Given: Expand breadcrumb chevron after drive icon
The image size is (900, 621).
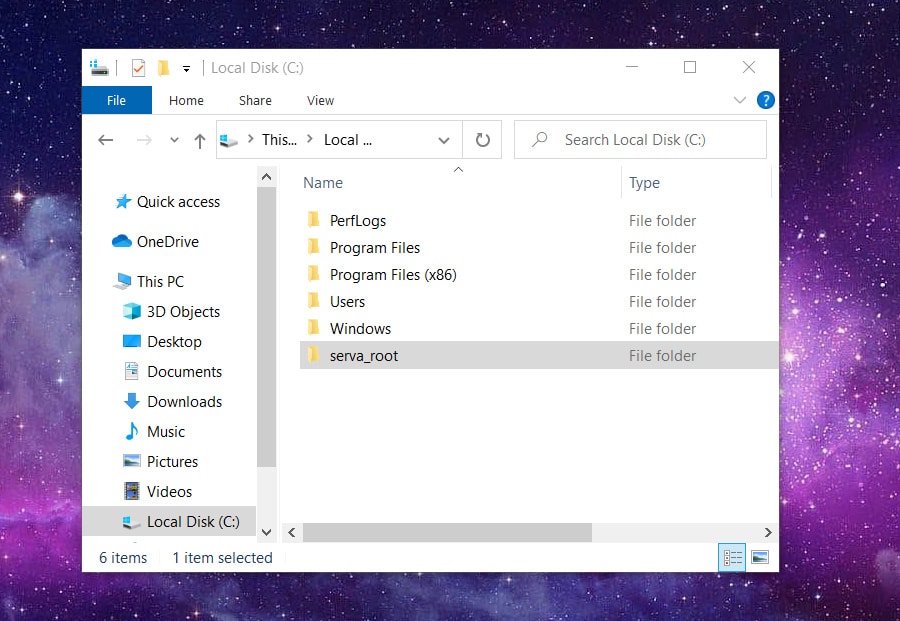Looking at the screenshot, I should click(x=251, y=139).
